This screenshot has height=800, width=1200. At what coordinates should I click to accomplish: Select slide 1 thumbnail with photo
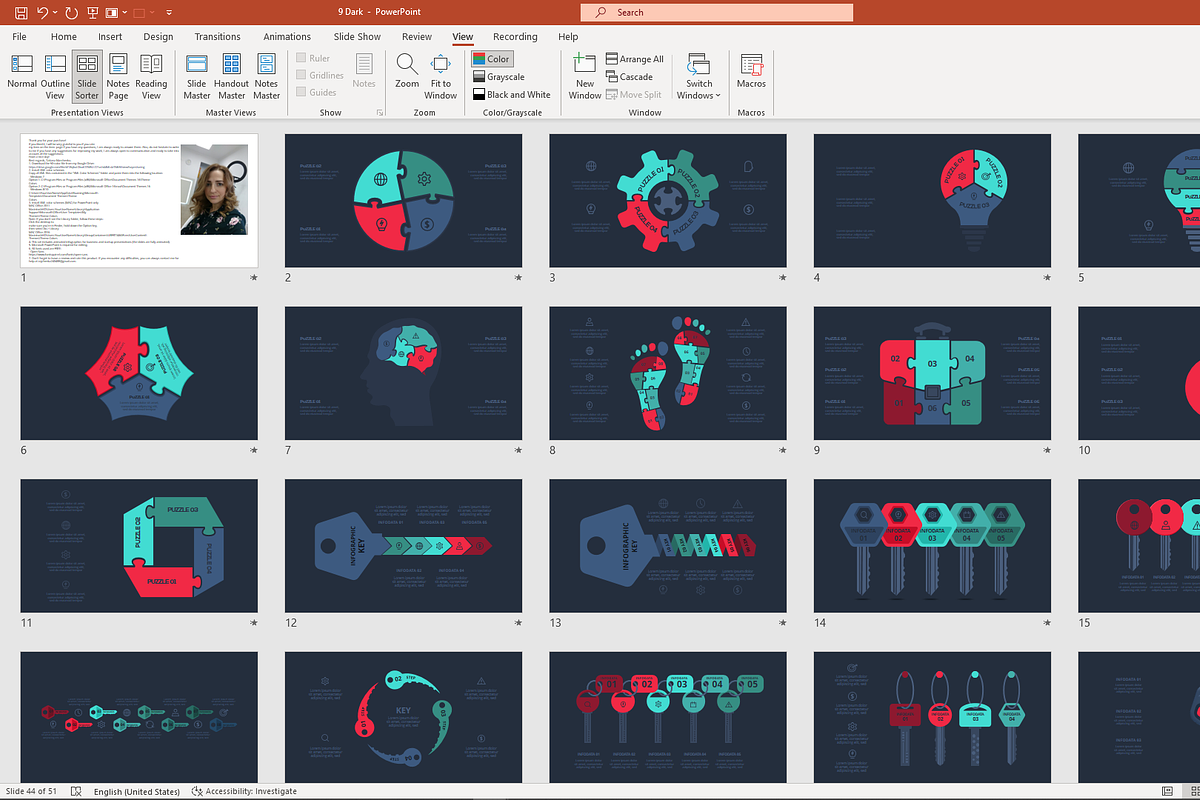(139, 200)
